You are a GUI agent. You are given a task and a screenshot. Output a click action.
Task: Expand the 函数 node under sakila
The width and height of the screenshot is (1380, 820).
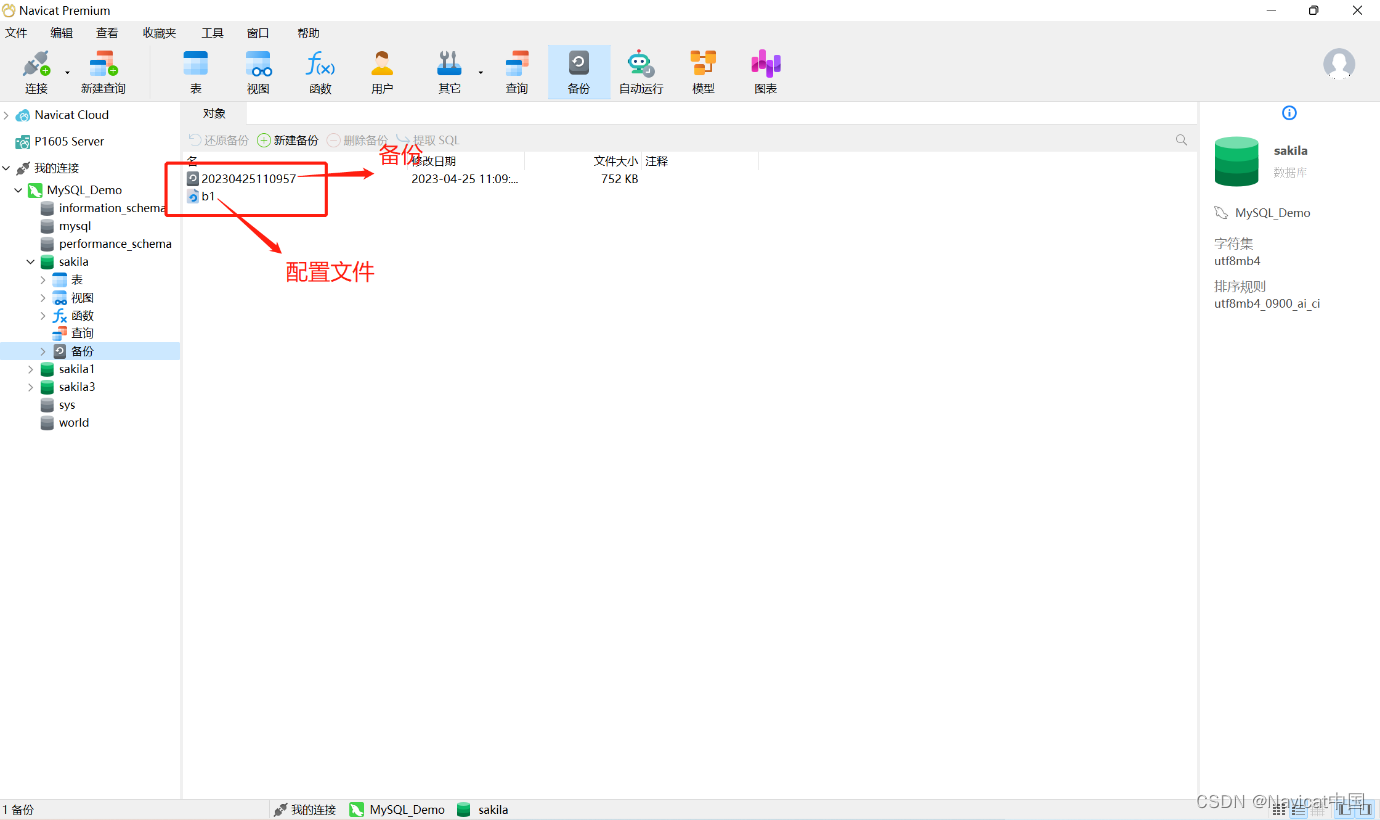(x=42, y=316)
